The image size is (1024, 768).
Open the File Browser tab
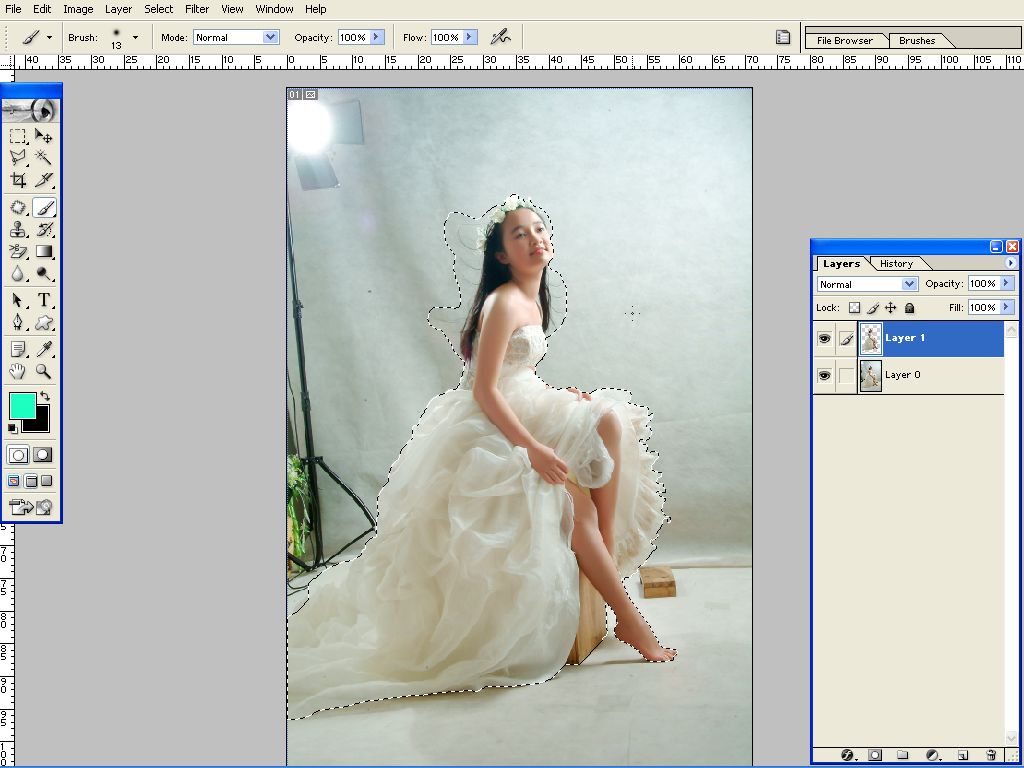[844, 41]
